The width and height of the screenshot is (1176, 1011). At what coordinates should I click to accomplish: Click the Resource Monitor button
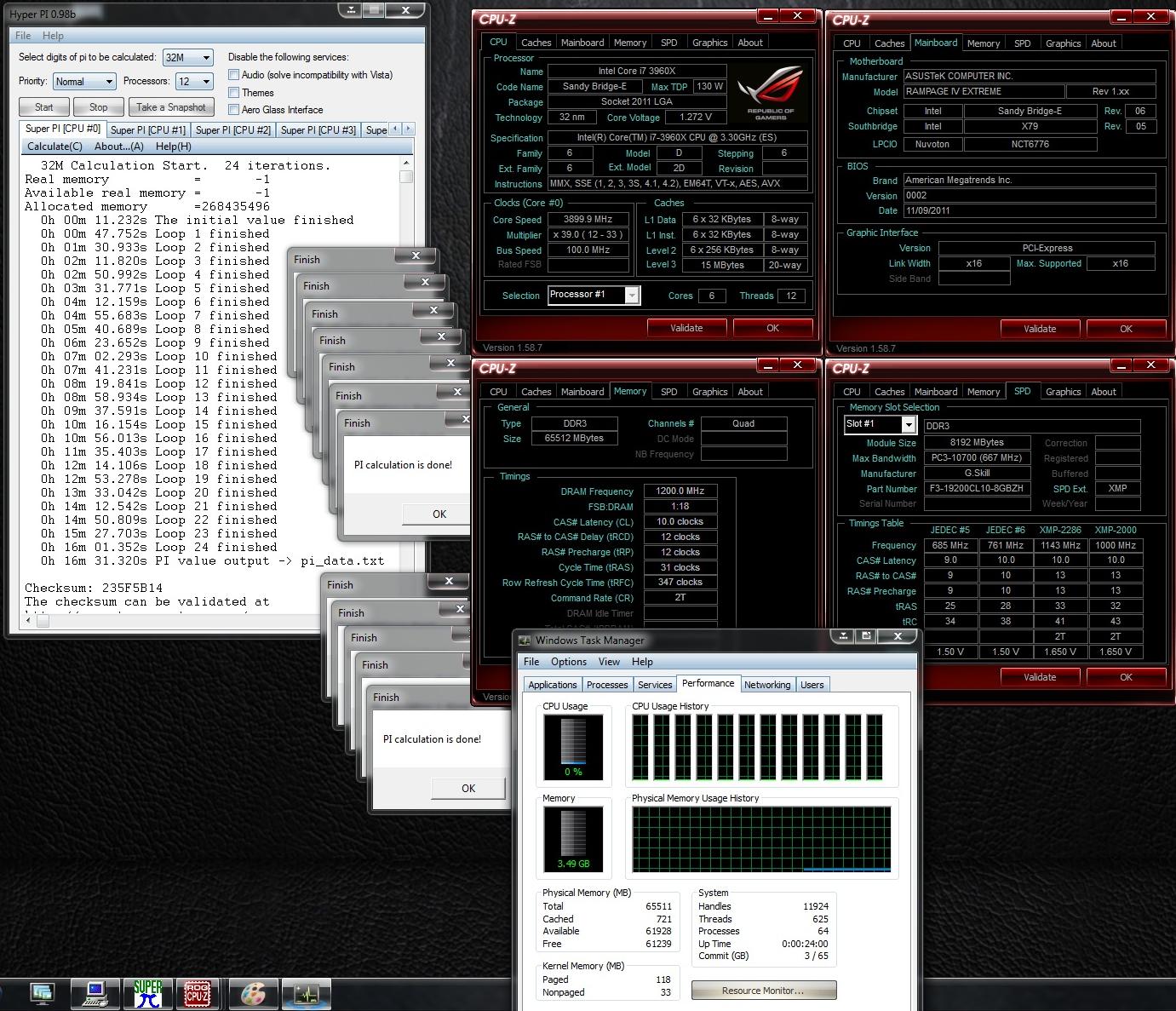(x=763, y=990)
